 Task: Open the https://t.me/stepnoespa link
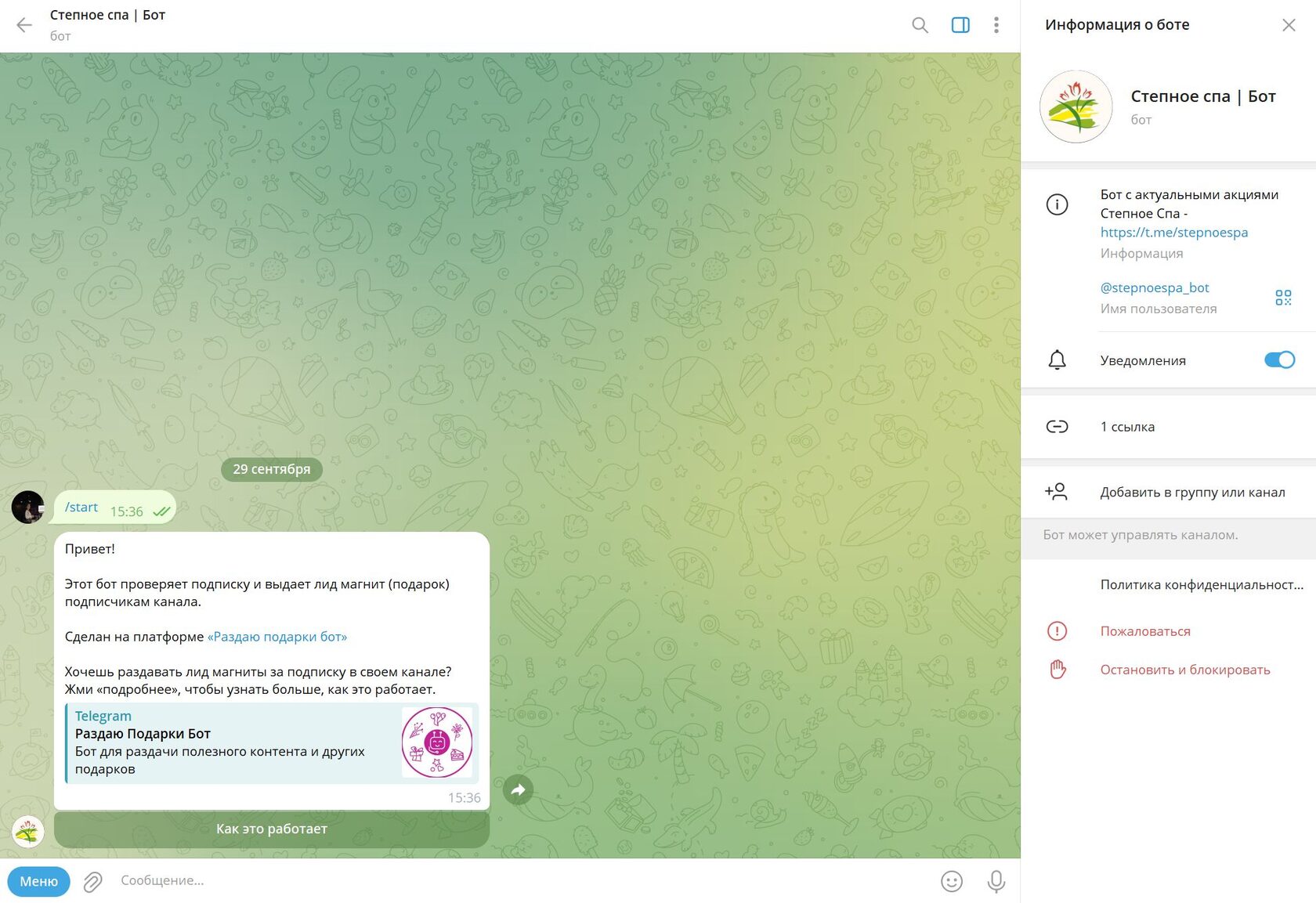click(x=1173, y=233)
